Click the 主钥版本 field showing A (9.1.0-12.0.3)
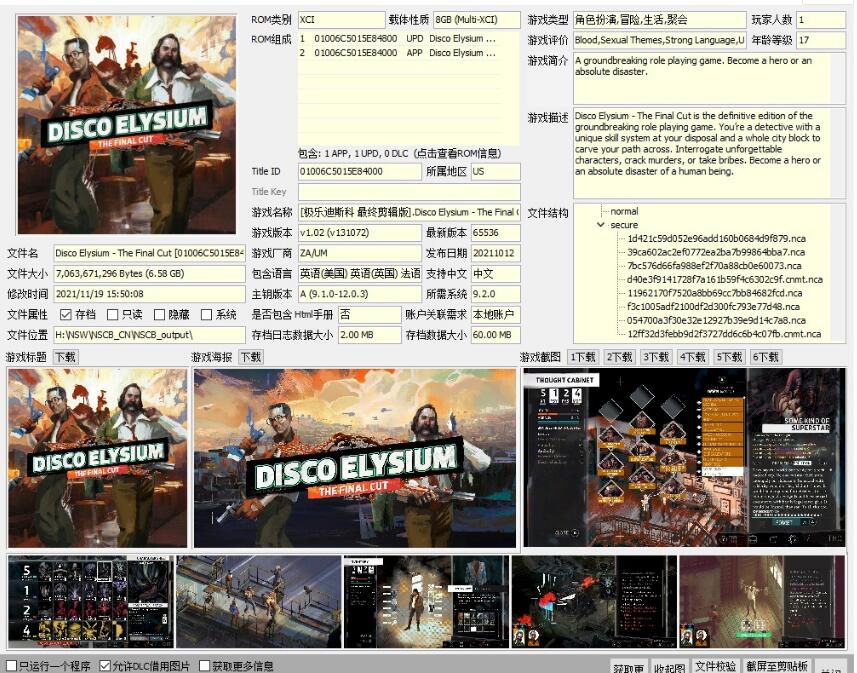This screenshot has height=673, width=857. (x=360, y=294)
